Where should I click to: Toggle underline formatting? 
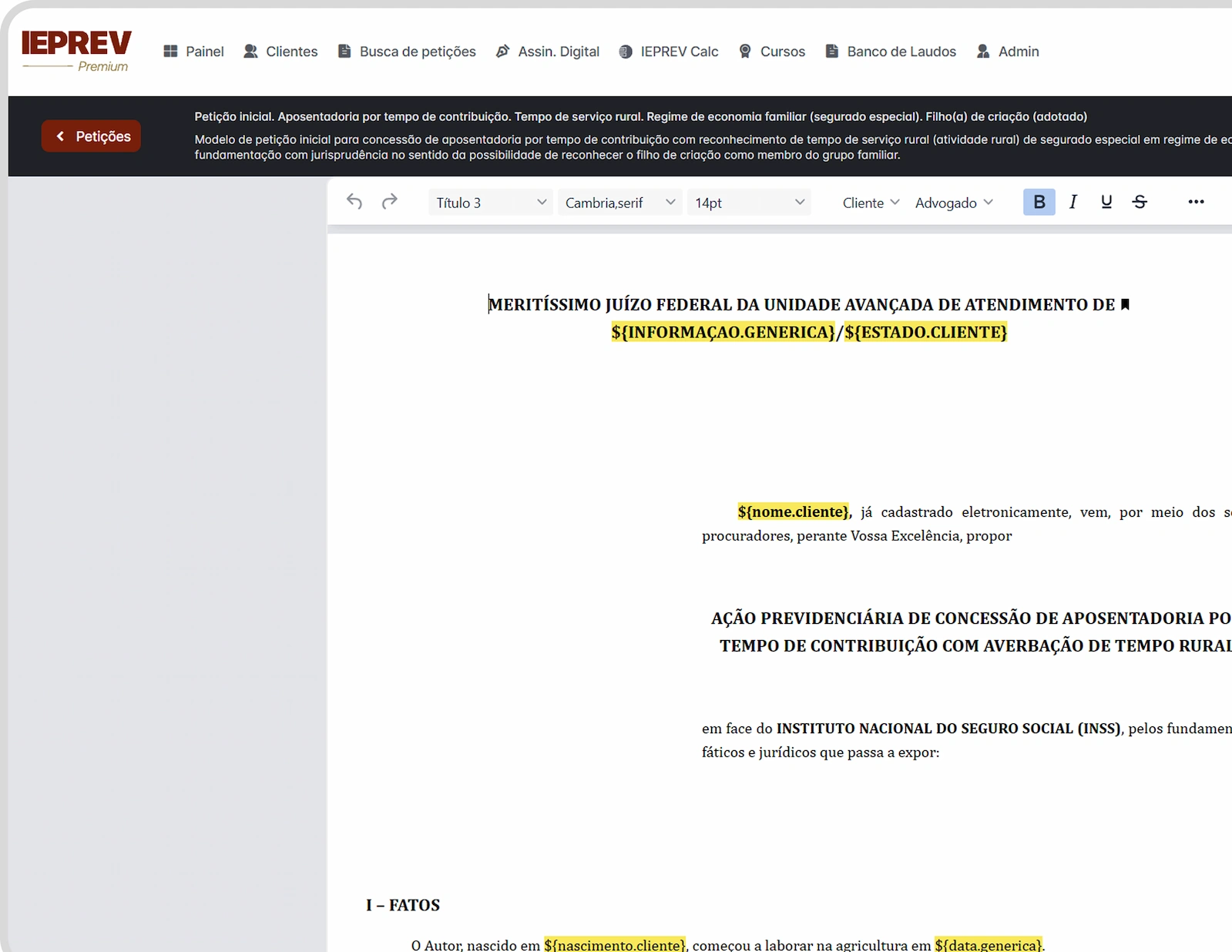[x=1106, y=202]
